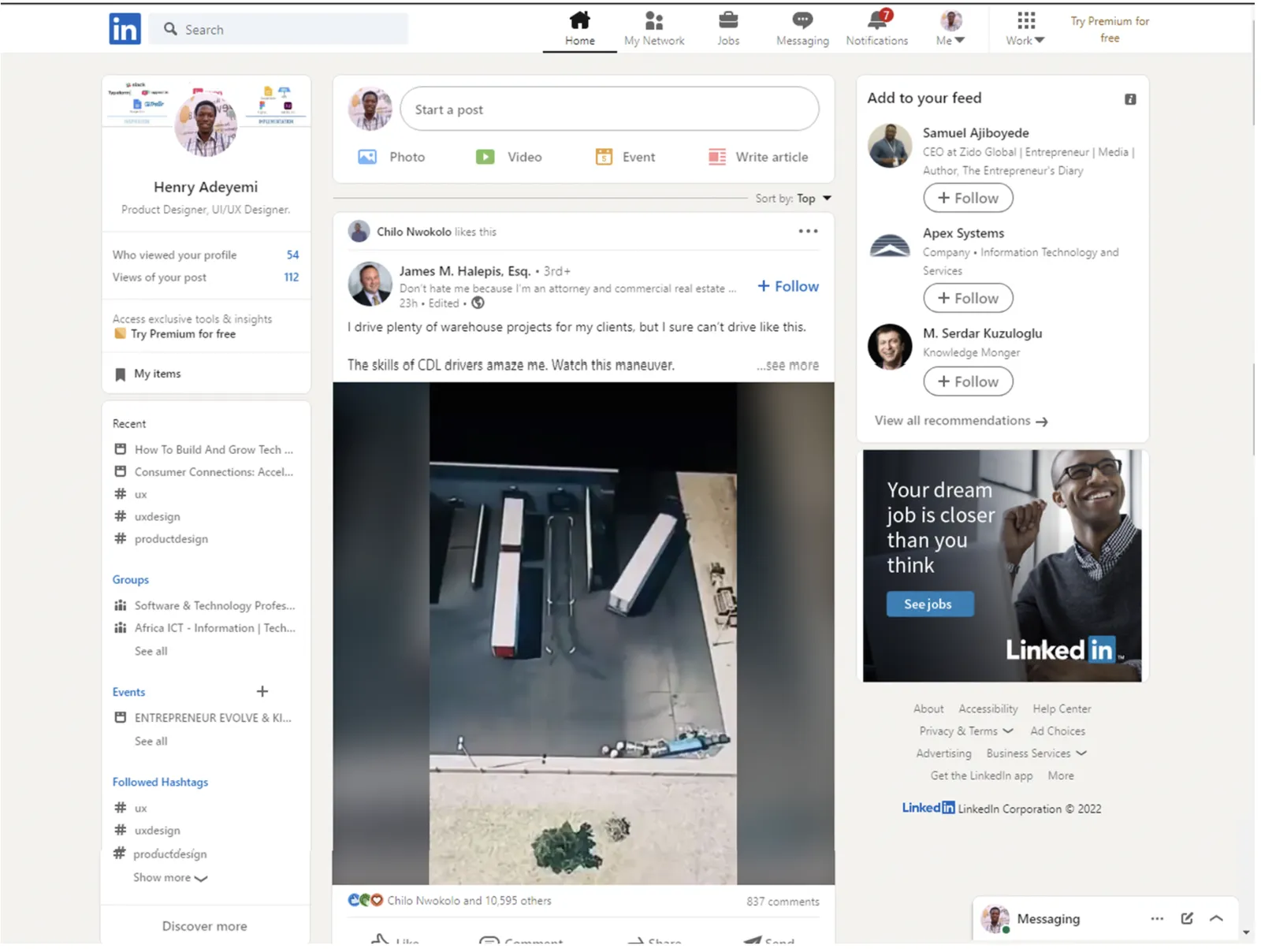Follow James M. Halepis, Esq.
This screenshot has width=1261, height=952.
[788, 286]
